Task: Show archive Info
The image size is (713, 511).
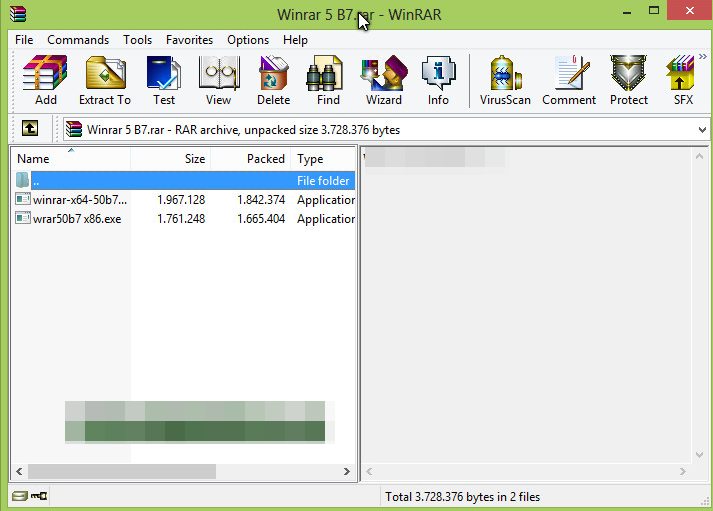Action: tap(438, 80)
